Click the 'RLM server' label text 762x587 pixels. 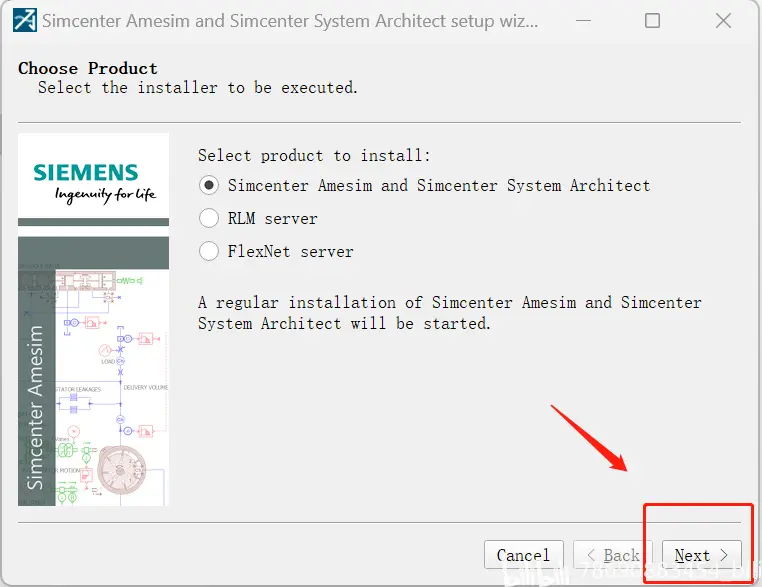point(272,219)
